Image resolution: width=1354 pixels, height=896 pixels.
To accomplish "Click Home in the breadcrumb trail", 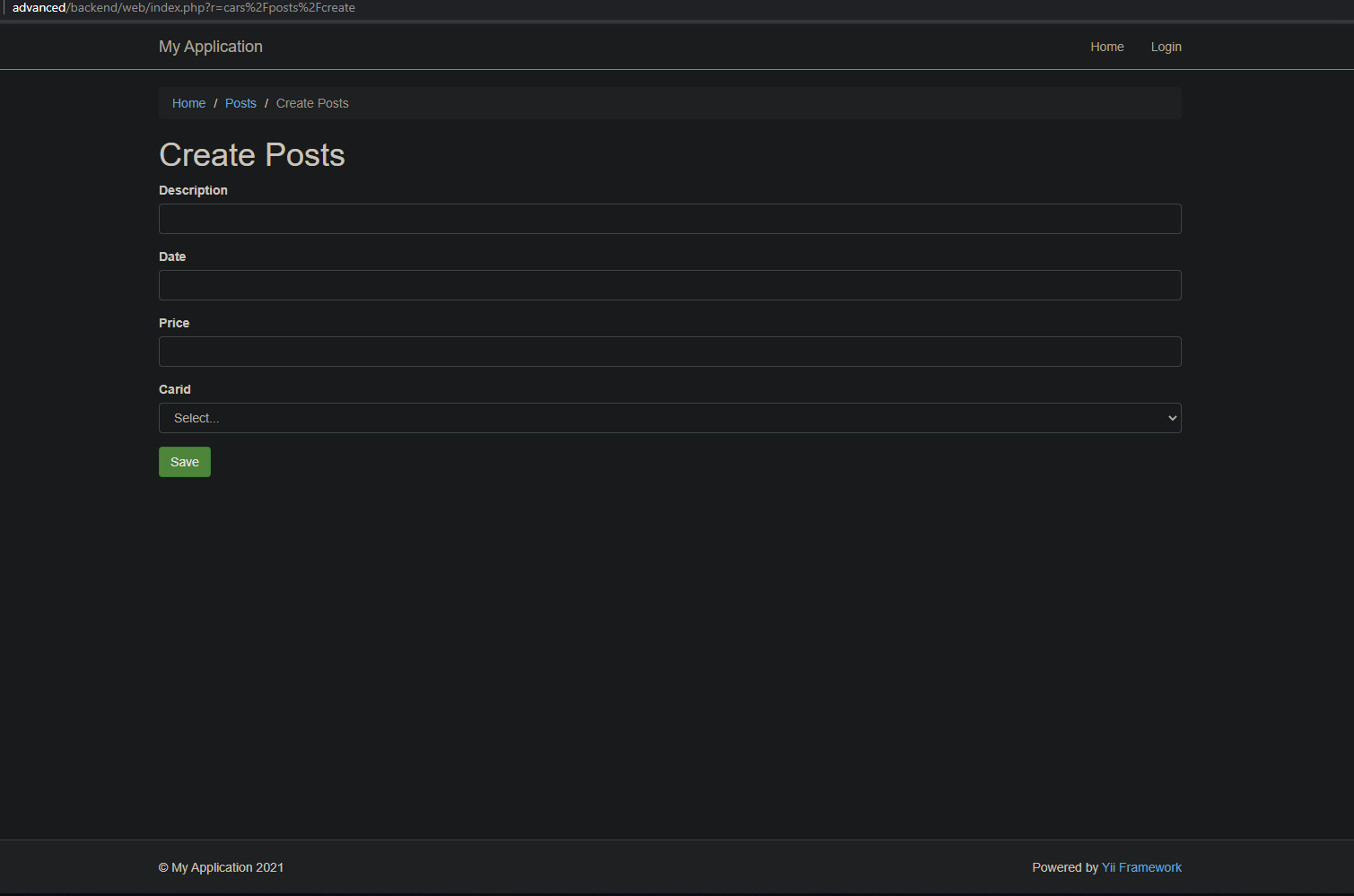I will [188, 103].
